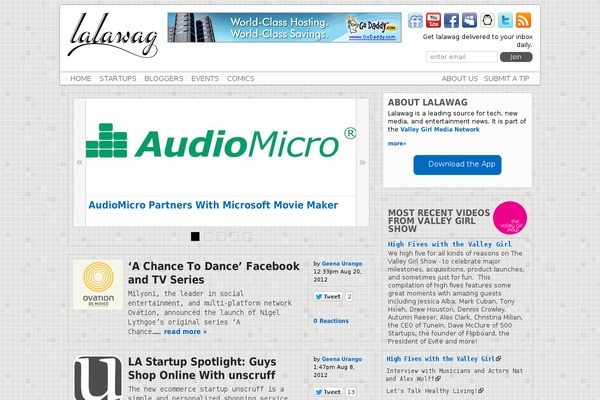Select the fifth slideshow indicator square
The width and height of the screenshot is (600, 400).
[247, 237]
